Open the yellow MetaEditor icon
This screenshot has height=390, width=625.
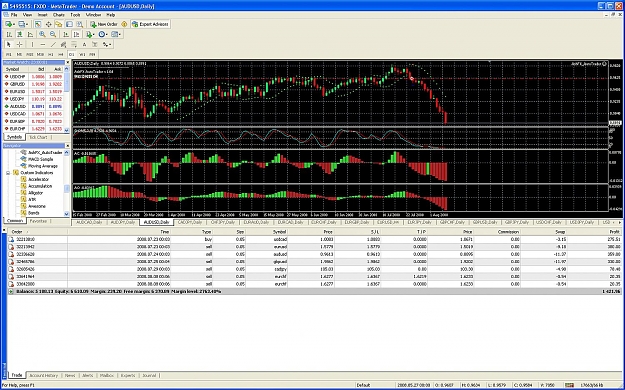(124, 24)
